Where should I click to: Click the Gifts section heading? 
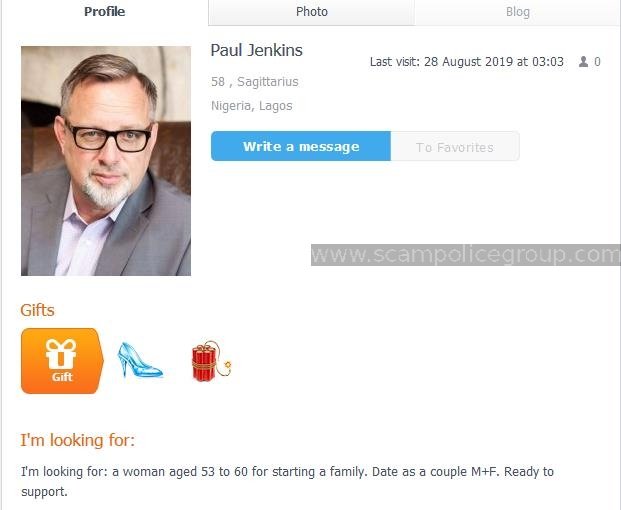38,310
